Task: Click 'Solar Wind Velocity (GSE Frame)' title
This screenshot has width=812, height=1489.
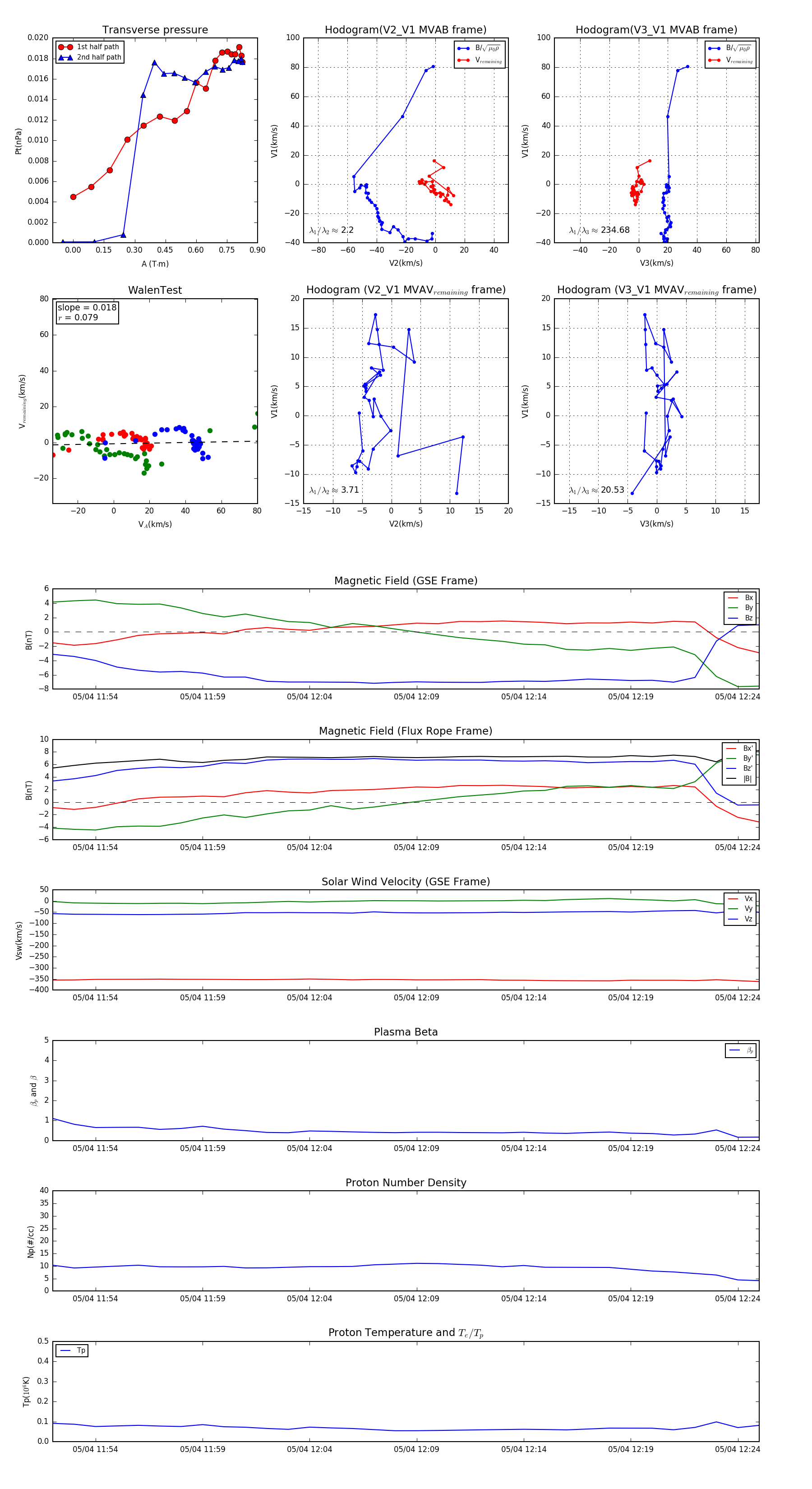Action: tap(406, 882)
